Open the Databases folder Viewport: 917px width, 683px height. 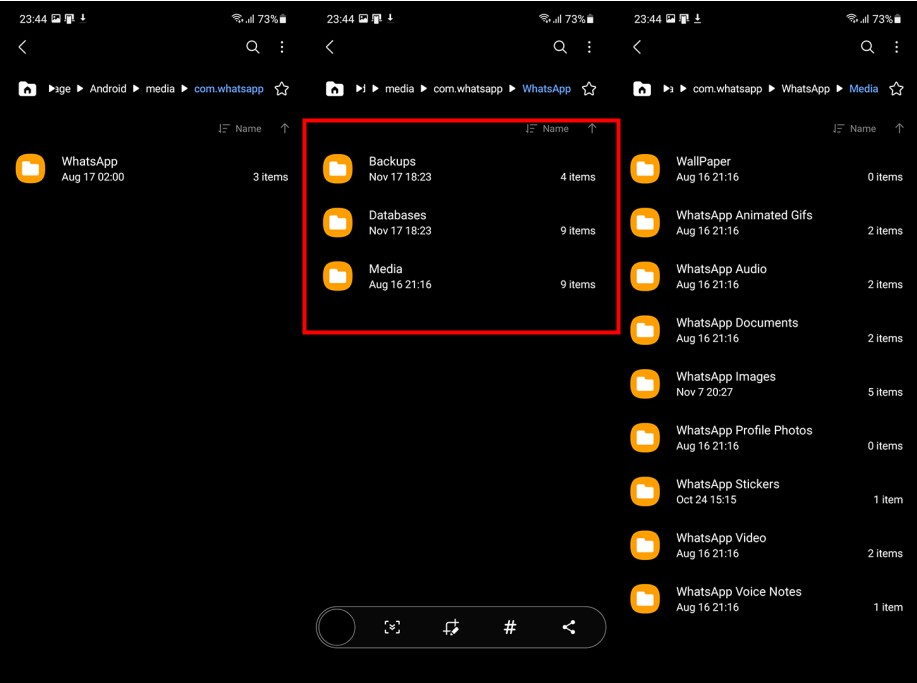(397, 222)
